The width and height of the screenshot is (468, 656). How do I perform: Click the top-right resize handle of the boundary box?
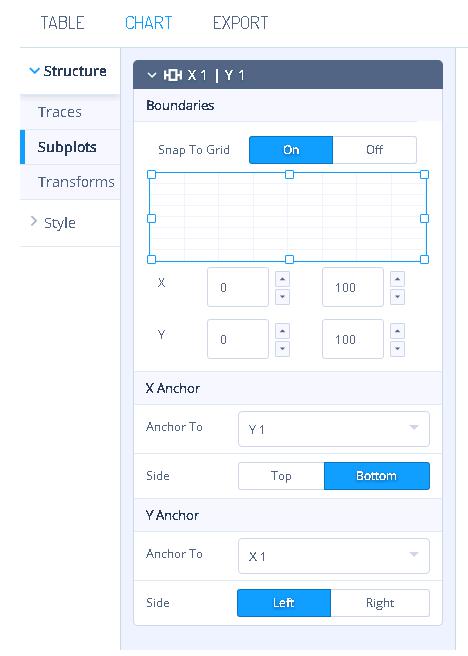(424, 174)
